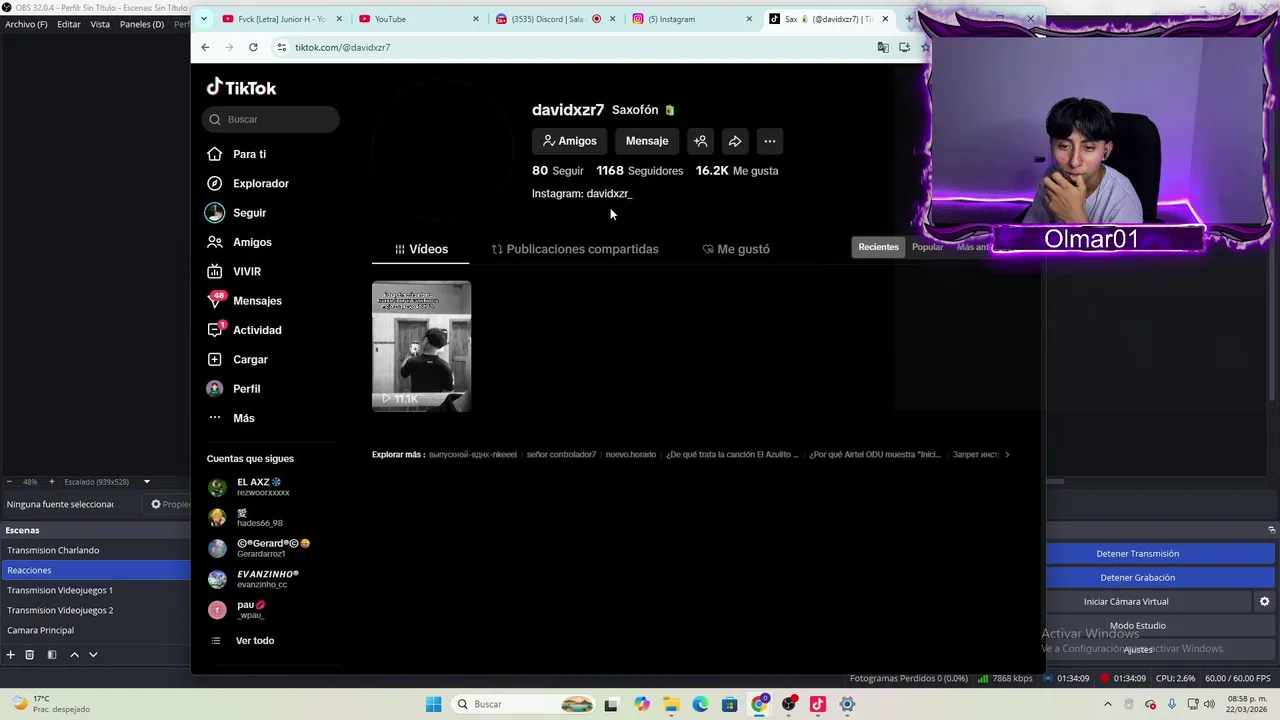Image resolution: width=1280 pixels, height=720 pixels.
Task: Open virtual camera settings gear
Action: pyautogui.click(x=1264, y=602)
